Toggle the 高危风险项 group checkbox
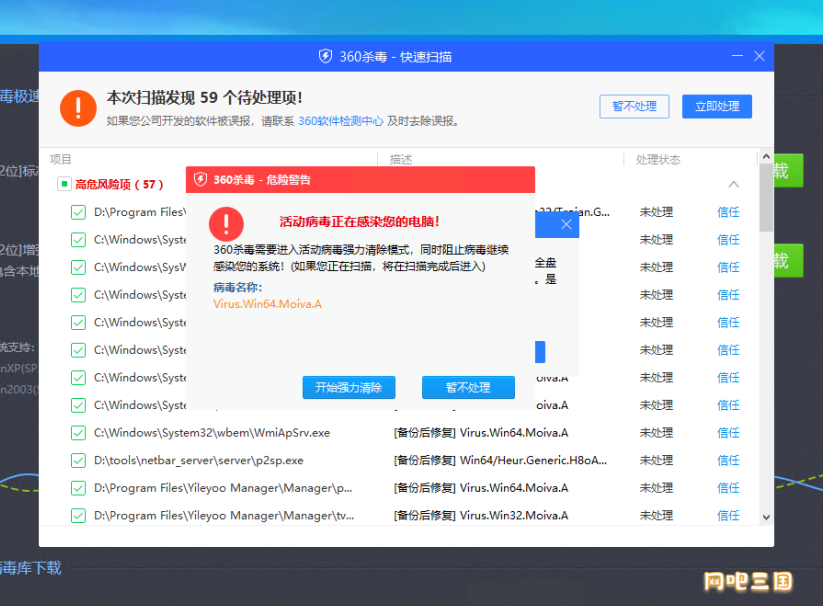The image size is (823, 606). tap(64, 184)
